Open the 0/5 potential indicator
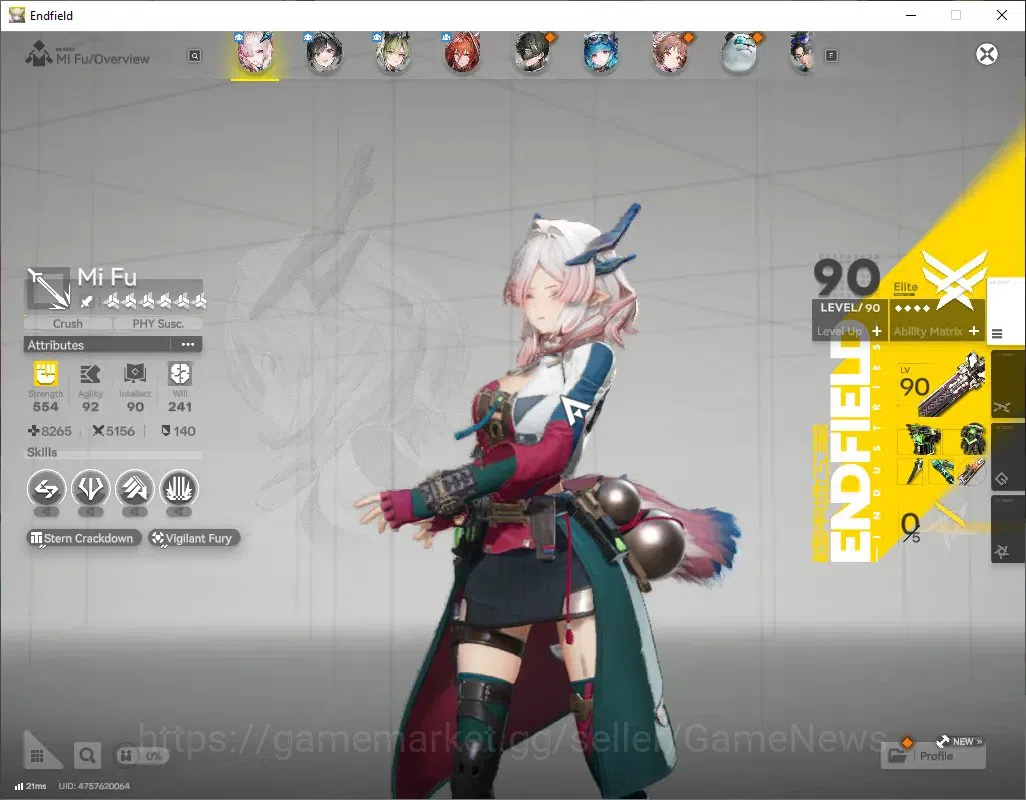Viewport: 1026px width, 800px height. (x=910, y=527)
